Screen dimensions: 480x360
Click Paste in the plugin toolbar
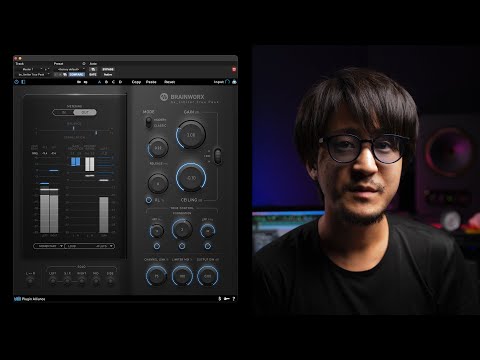[x=151, y=82]
